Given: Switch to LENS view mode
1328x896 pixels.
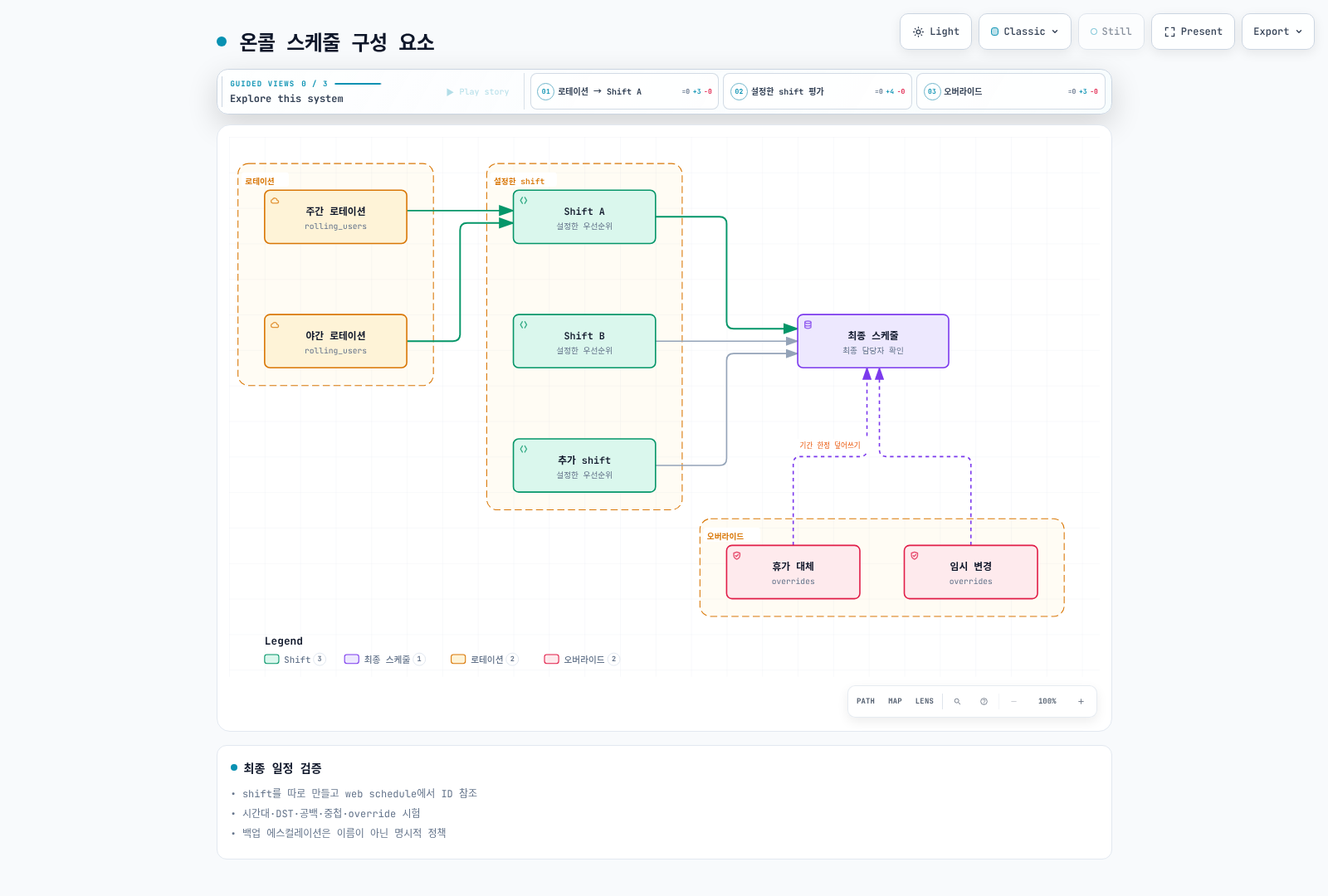Looking at the screenshot, I should click(x=925, y=702).
